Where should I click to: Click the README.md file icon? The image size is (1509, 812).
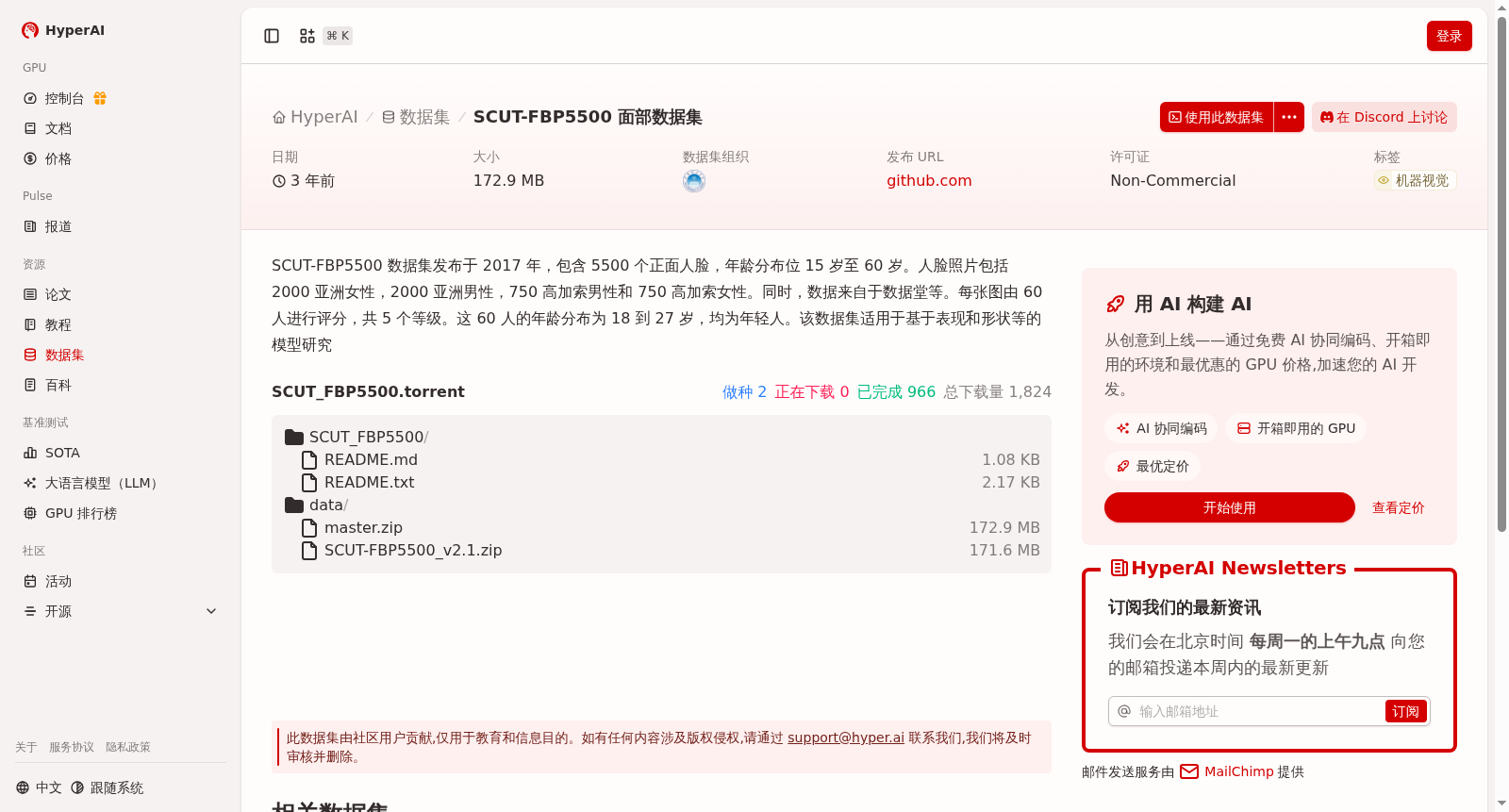pyautogui.click(x=308, y=459)
